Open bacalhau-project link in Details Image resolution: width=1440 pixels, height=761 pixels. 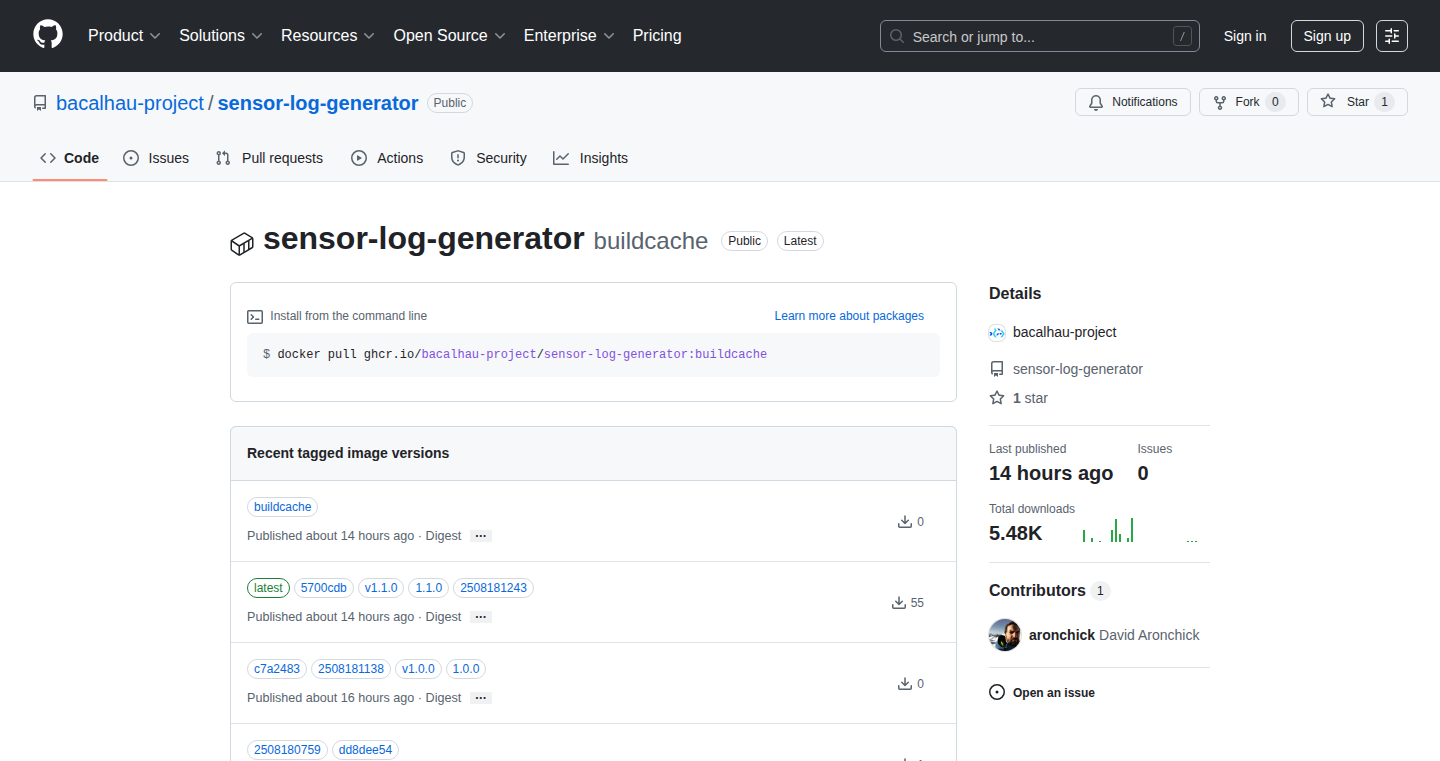point(1065,332)
